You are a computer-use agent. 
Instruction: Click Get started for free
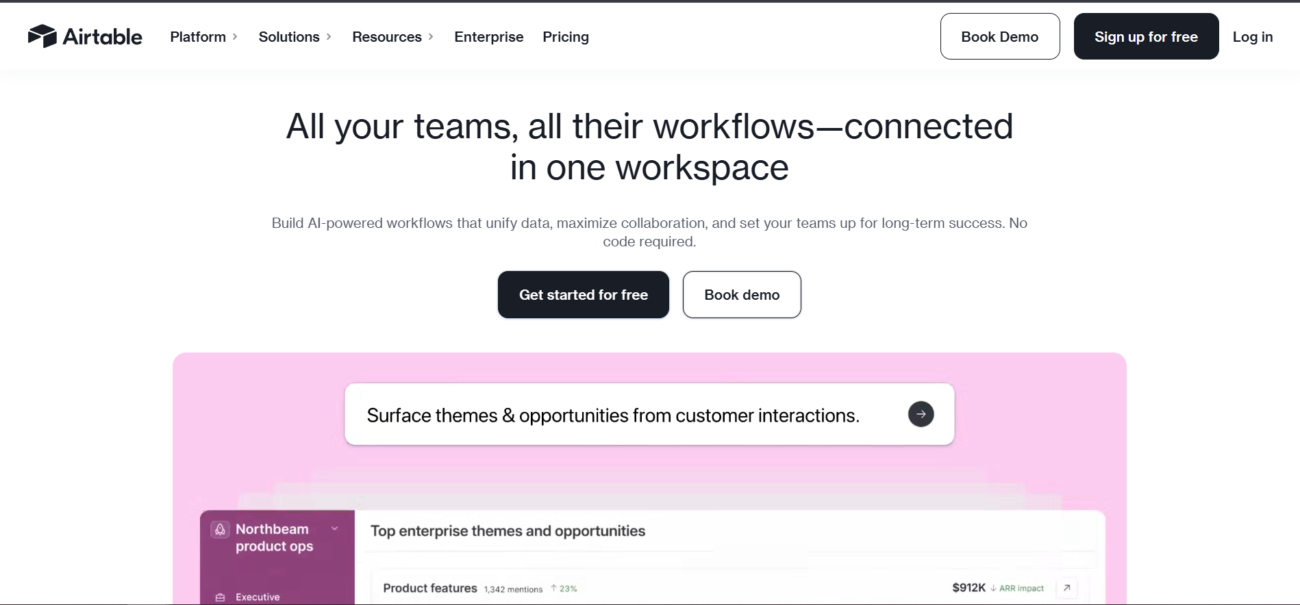pos(583,295)
